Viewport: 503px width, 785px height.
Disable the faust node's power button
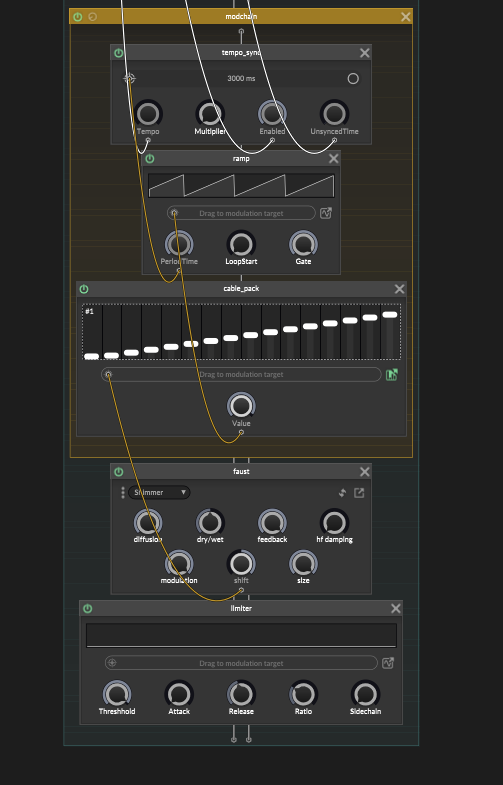[119, 472]
